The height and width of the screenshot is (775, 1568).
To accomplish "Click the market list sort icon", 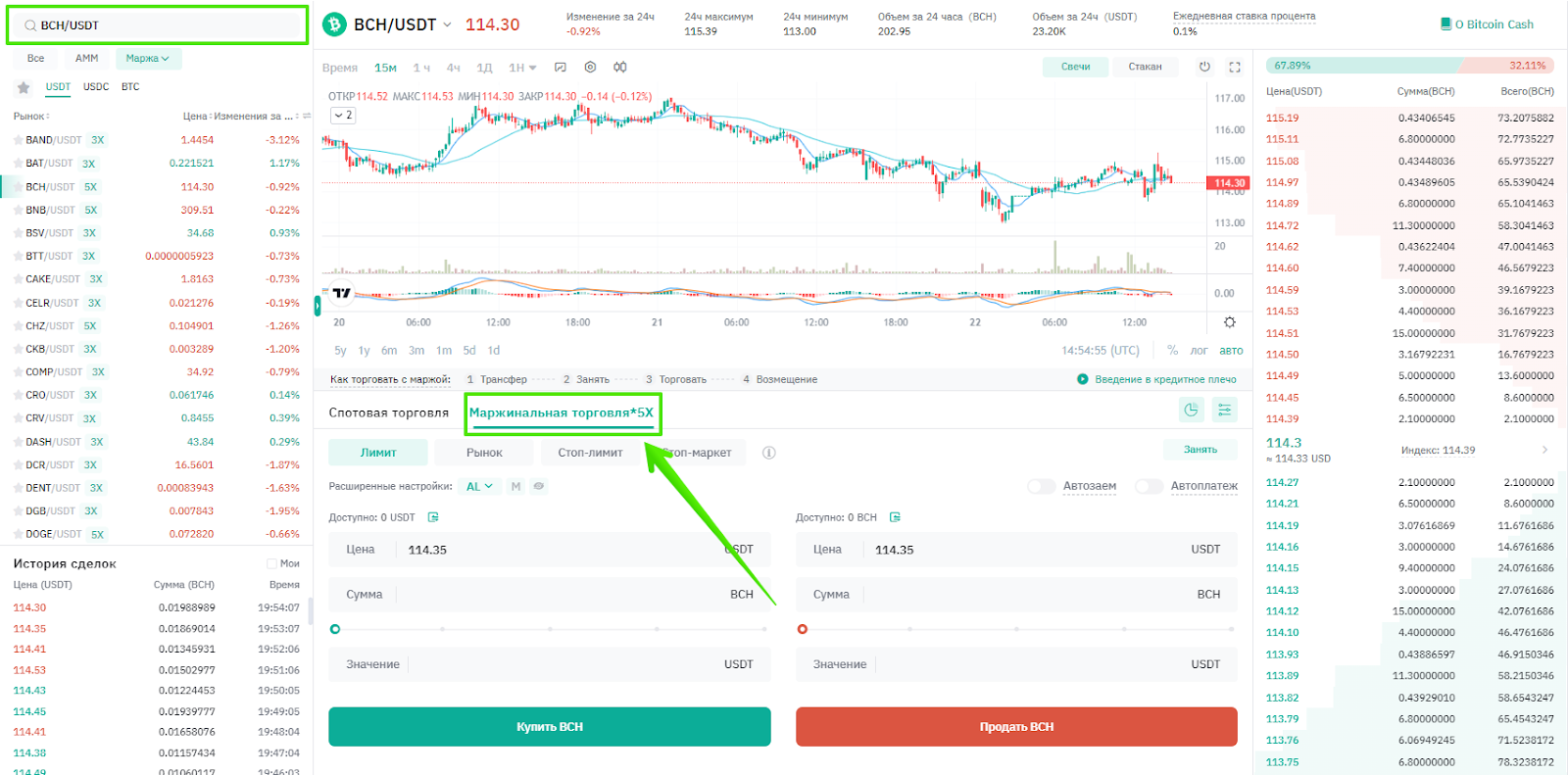I will 307,116.
